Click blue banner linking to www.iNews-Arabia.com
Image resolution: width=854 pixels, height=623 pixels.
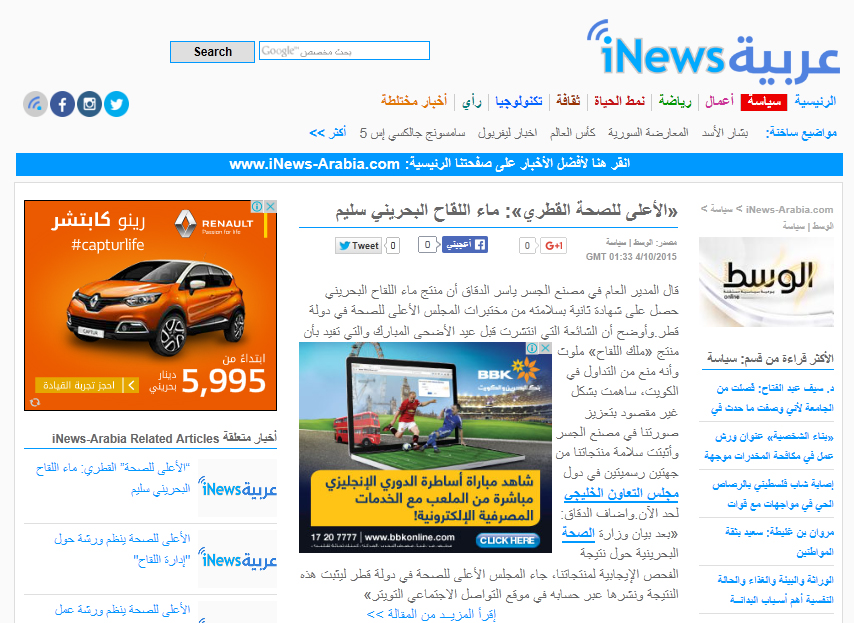pyautogui.click(x=429, y=164)
